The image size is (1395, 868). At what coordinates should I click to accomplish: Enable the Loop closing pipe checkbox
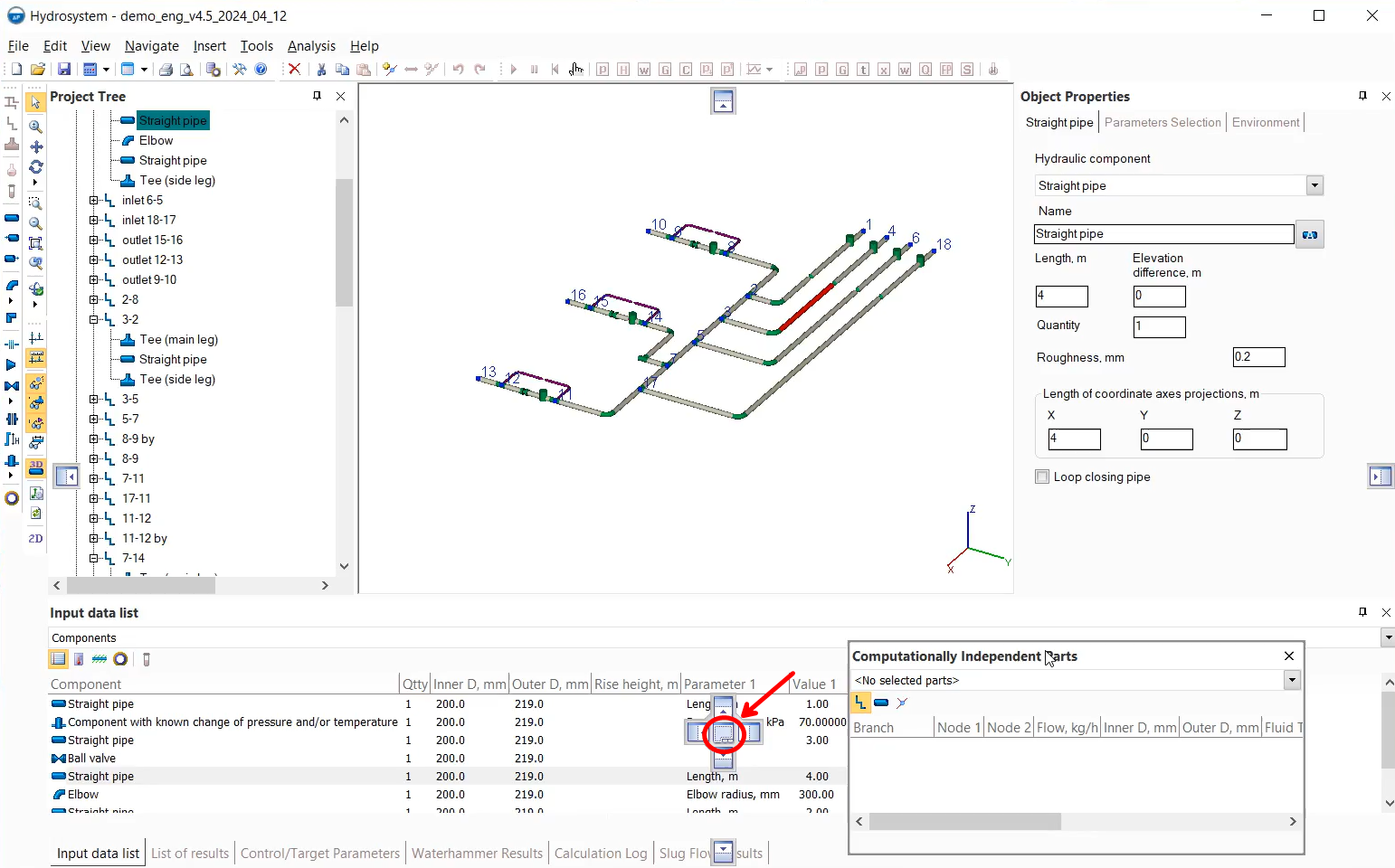coord(1042,476)
